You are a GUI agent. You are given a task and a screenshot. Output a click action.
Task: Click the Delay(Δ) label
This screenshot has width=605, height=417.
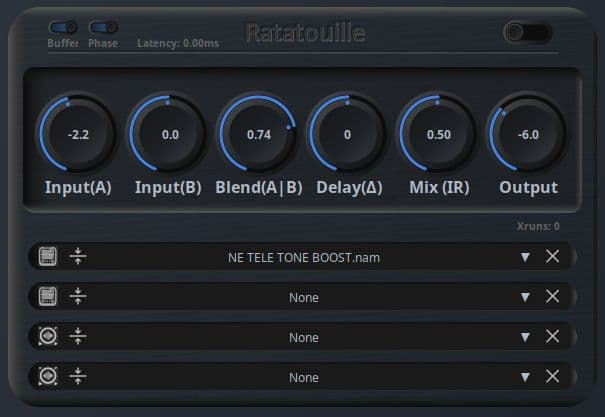point(349,187)
